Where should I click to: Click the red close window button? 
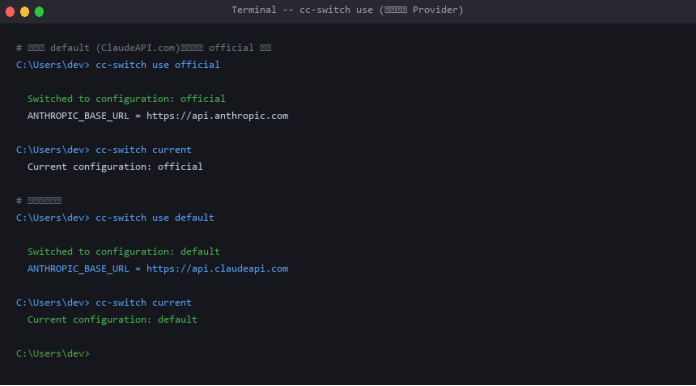click(x=10, y=12)
